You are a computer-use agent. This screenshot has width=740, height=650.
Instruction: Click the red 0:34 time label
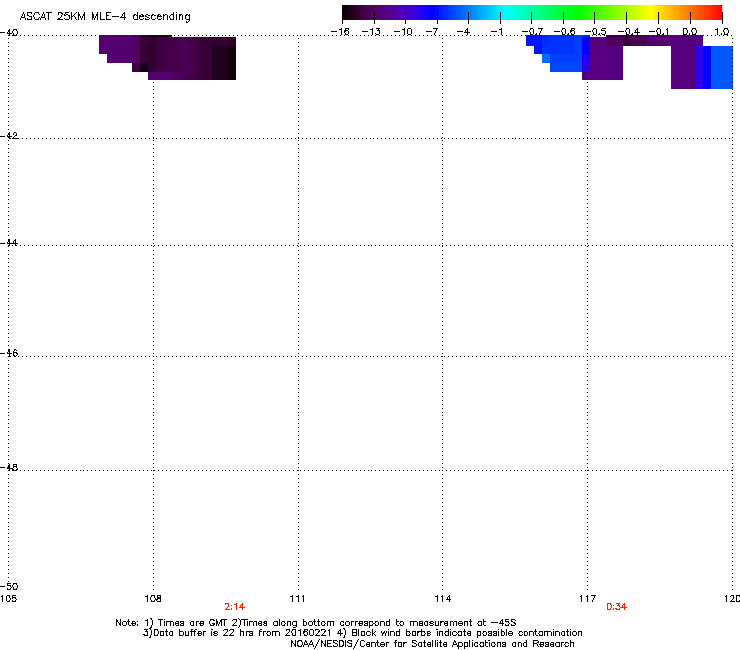[616, 607]
